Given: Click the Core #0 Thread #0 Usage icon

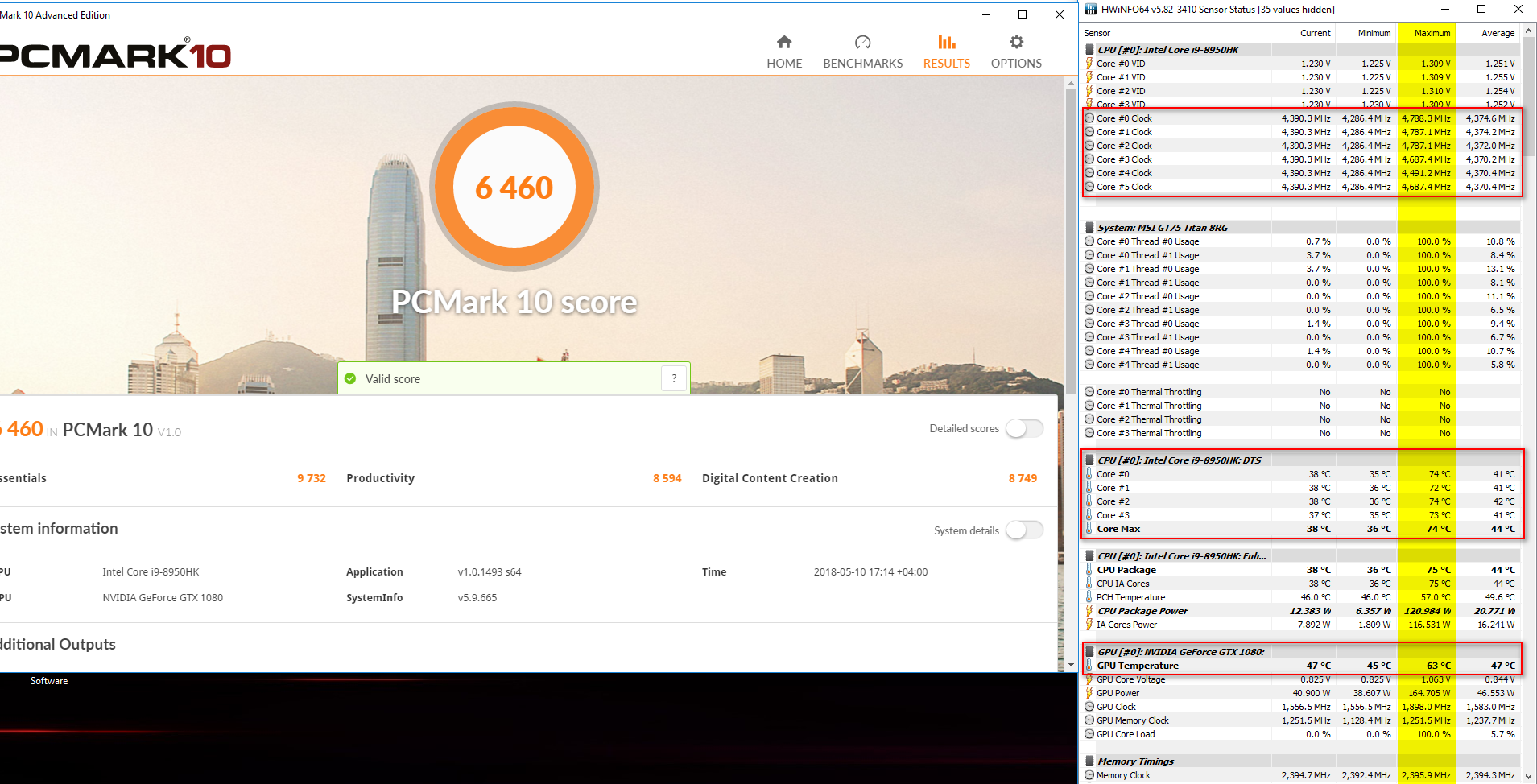Looking at the screenshot, I should (x=1089, y=241).
